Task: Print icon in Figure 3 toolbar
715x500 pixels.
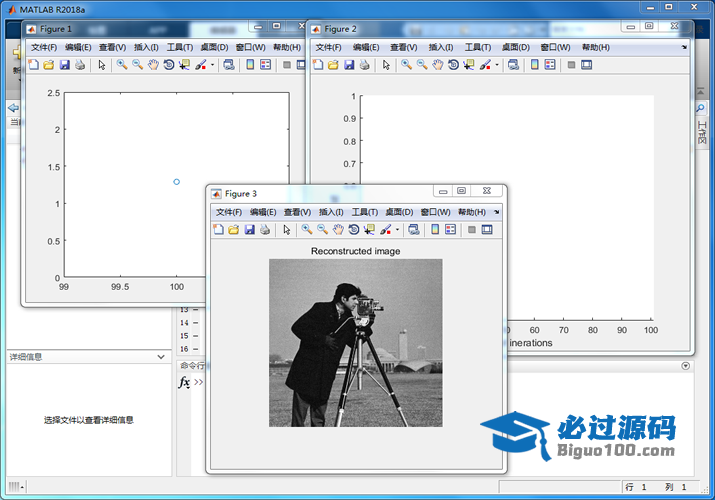Action: point(264,229)
